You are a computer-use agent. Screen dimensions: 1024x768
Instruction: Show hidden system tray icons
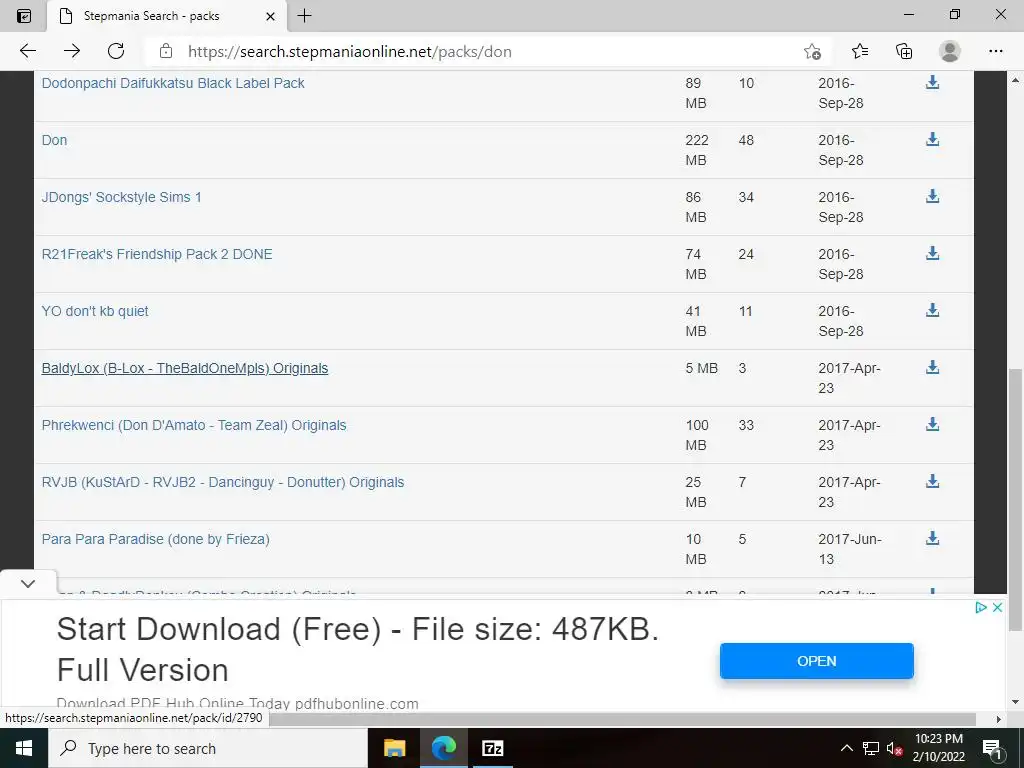(846, 748)
